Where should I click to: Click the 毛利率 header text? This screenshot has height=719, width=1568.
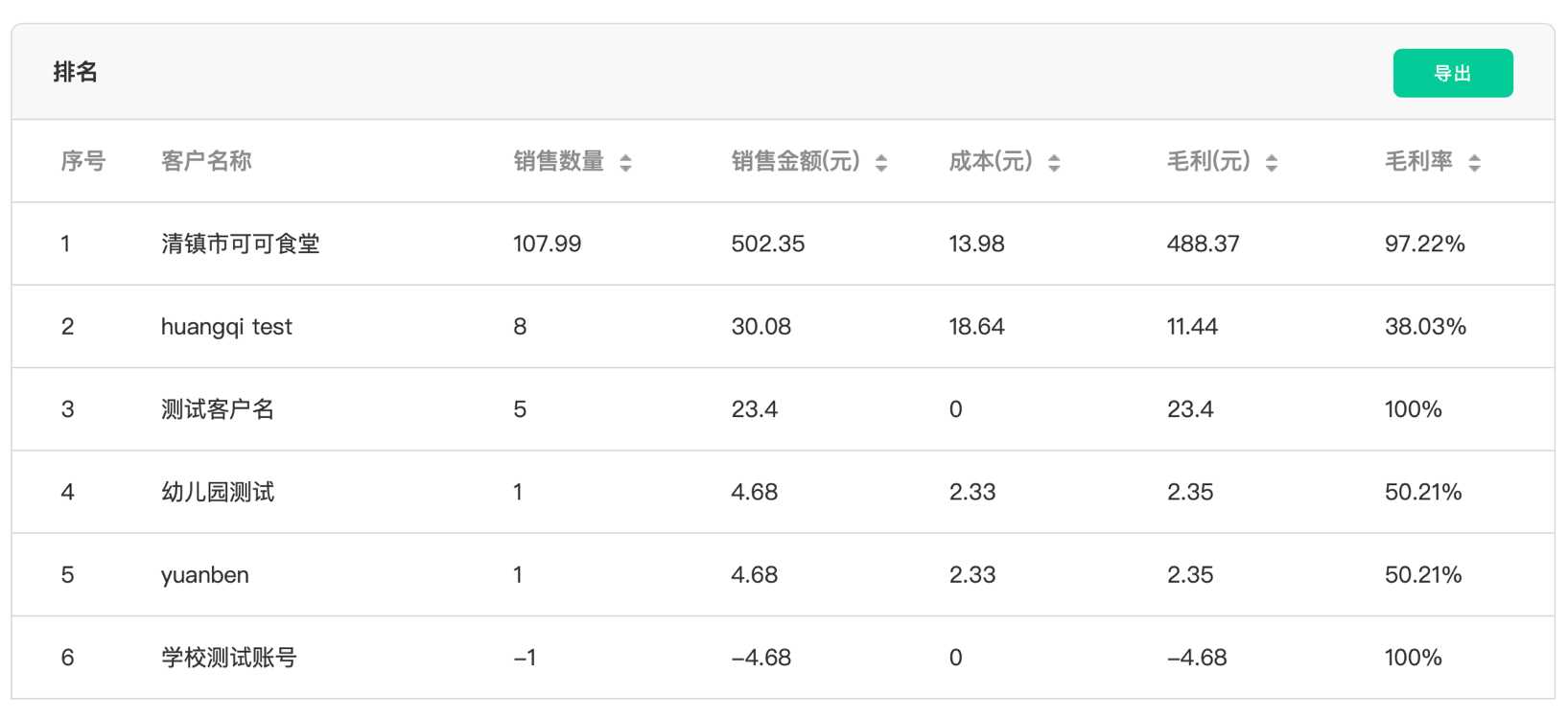pyautogui.click(x=1418, y=161)
